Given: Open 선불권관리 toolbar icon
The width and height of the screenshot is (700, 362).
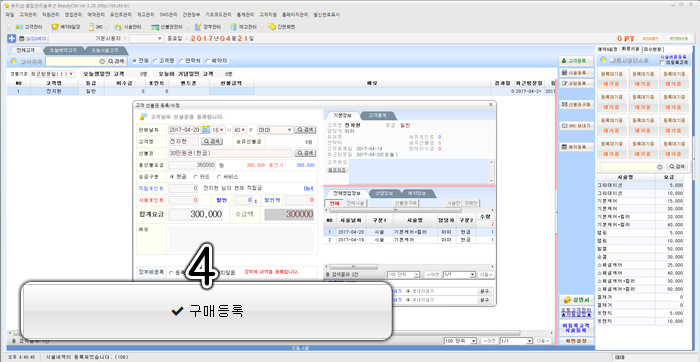Looking at the screenshot, I should pos(167,27).
